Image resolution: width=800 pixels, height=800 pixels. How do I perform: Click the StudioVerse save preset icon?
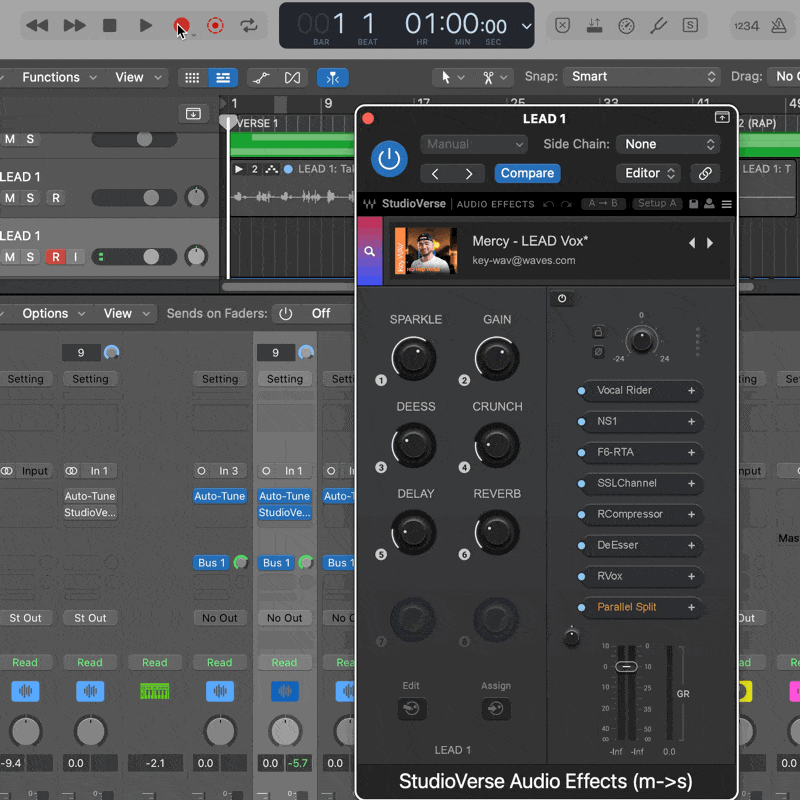[694, 204]
